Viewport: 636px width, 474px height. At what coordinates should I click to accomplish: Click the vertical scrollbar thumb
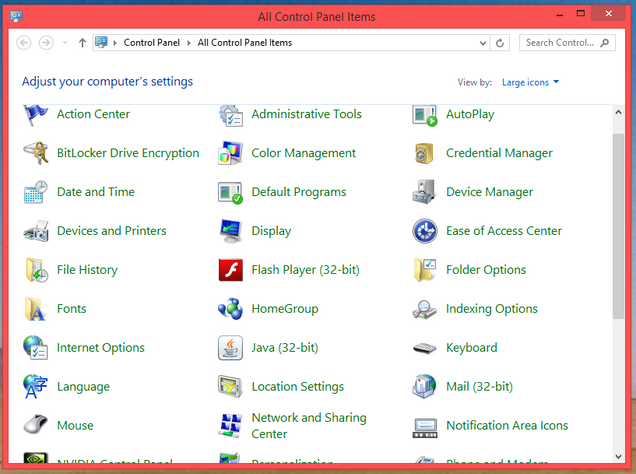coord(618,226)
